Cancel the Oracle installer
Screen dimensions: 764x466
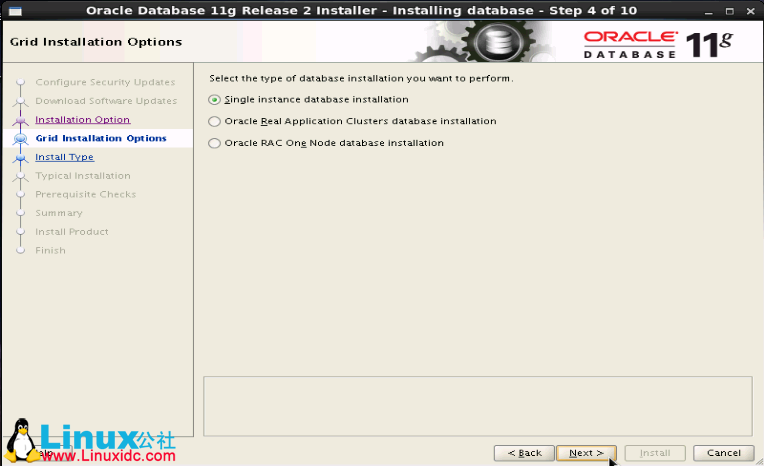(x=724, y=453)
